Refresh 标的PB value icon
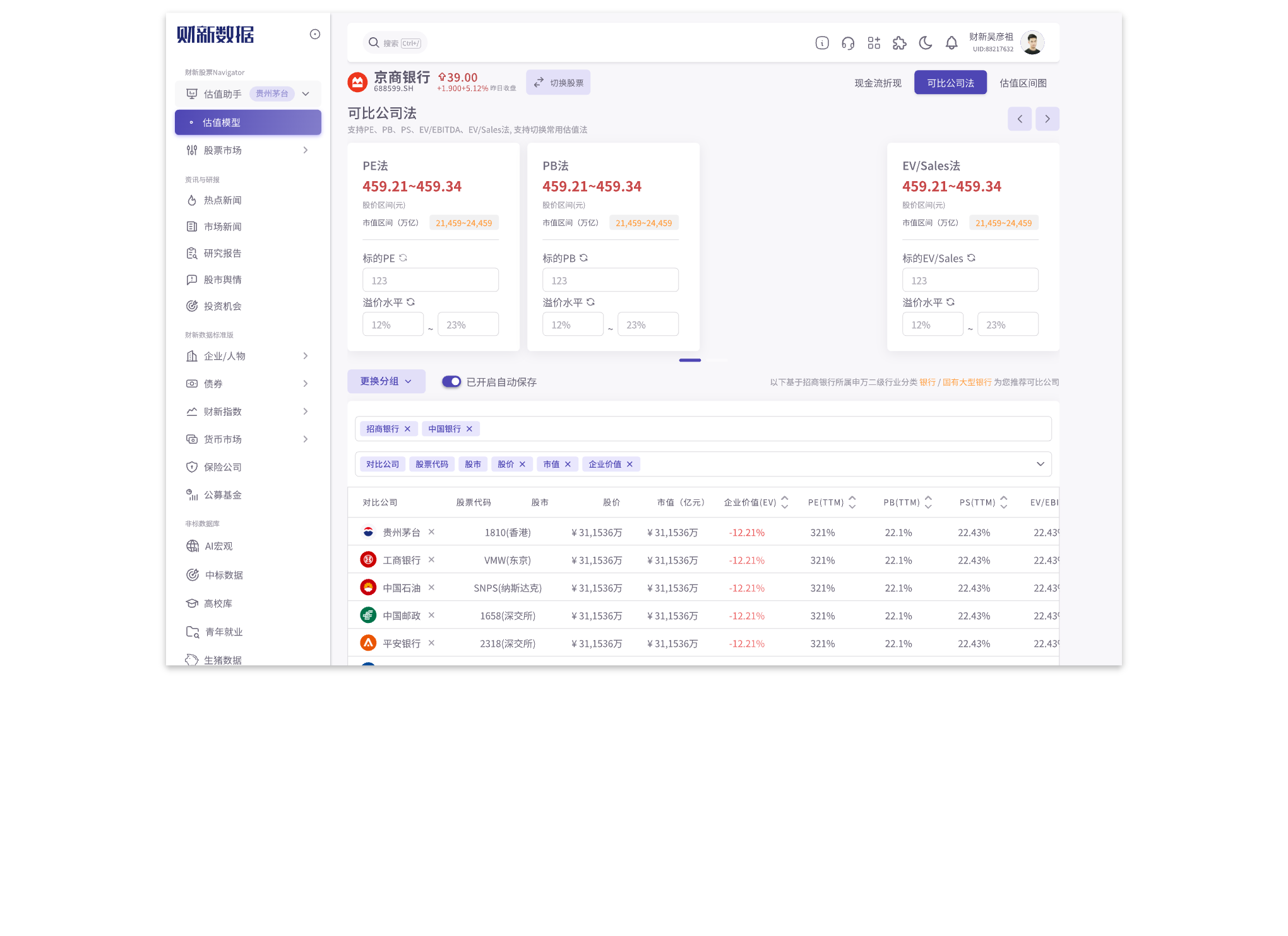This screenshot has width=1288, height=936. (583, 258)
